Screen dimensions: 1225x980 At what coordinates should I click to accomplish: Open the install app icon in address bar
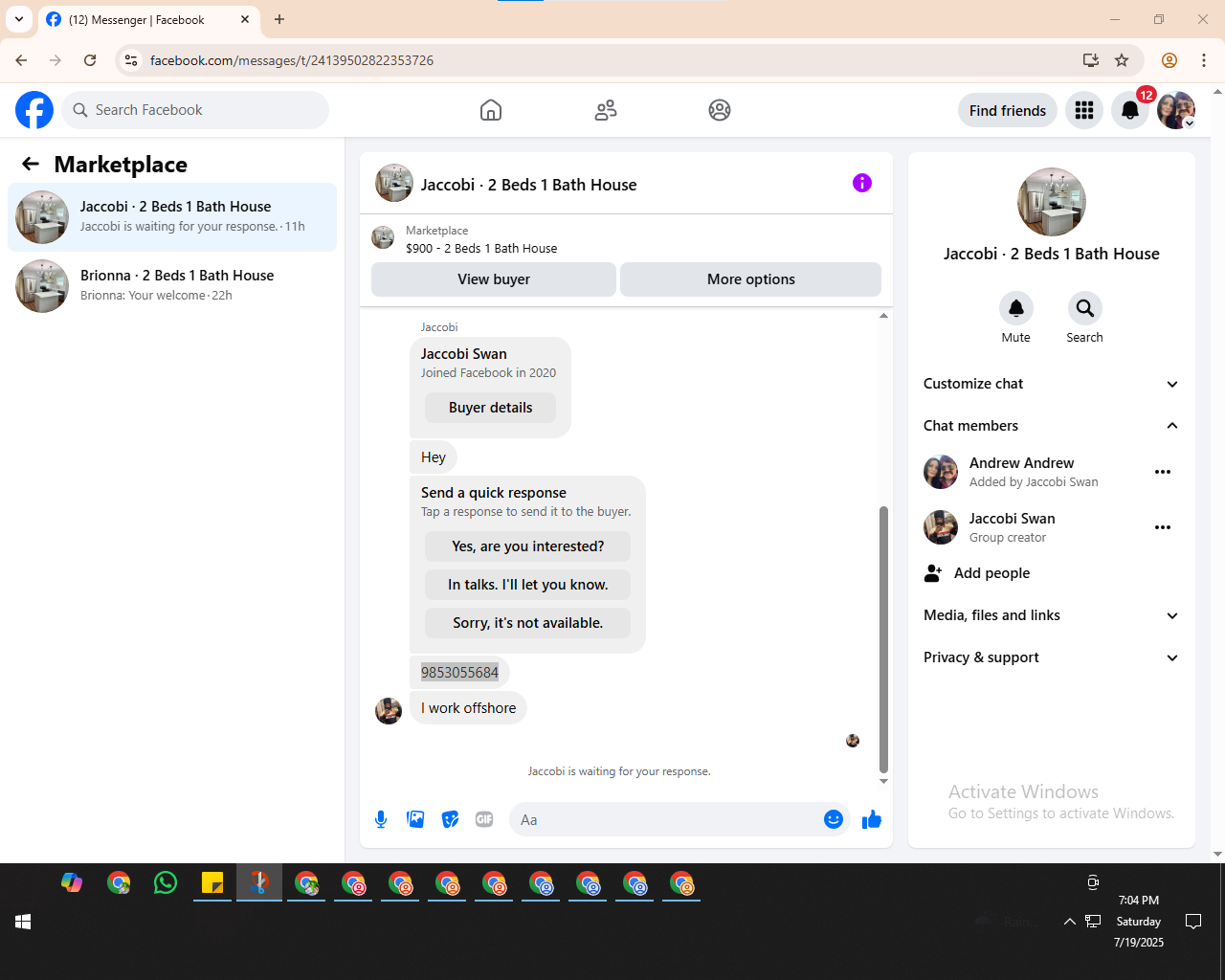coord(1091,60)
